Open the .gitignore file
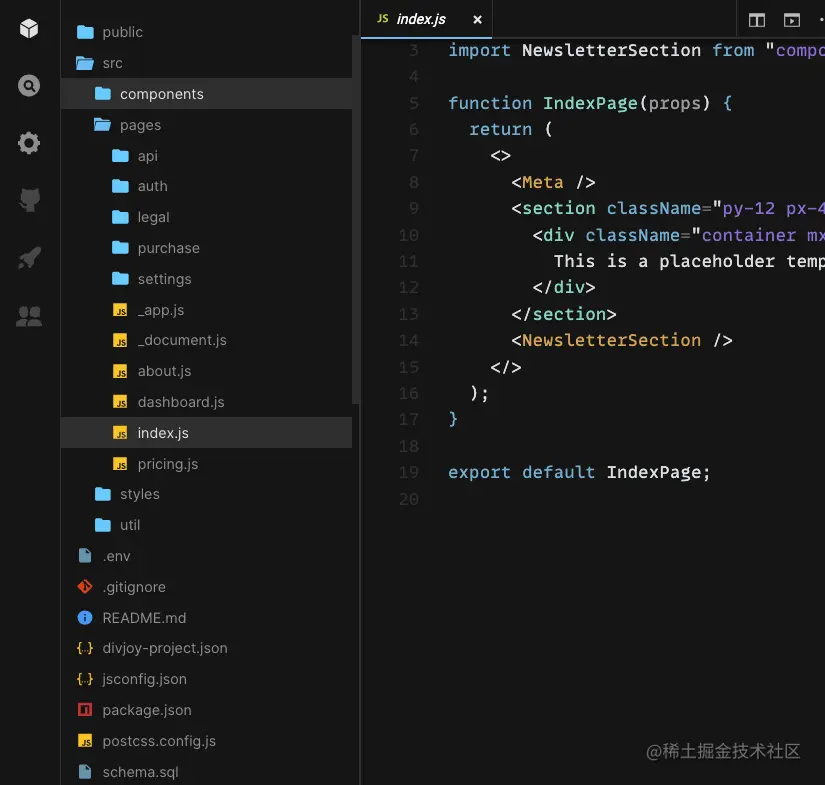825x785 pixels. tap(206, 587)
